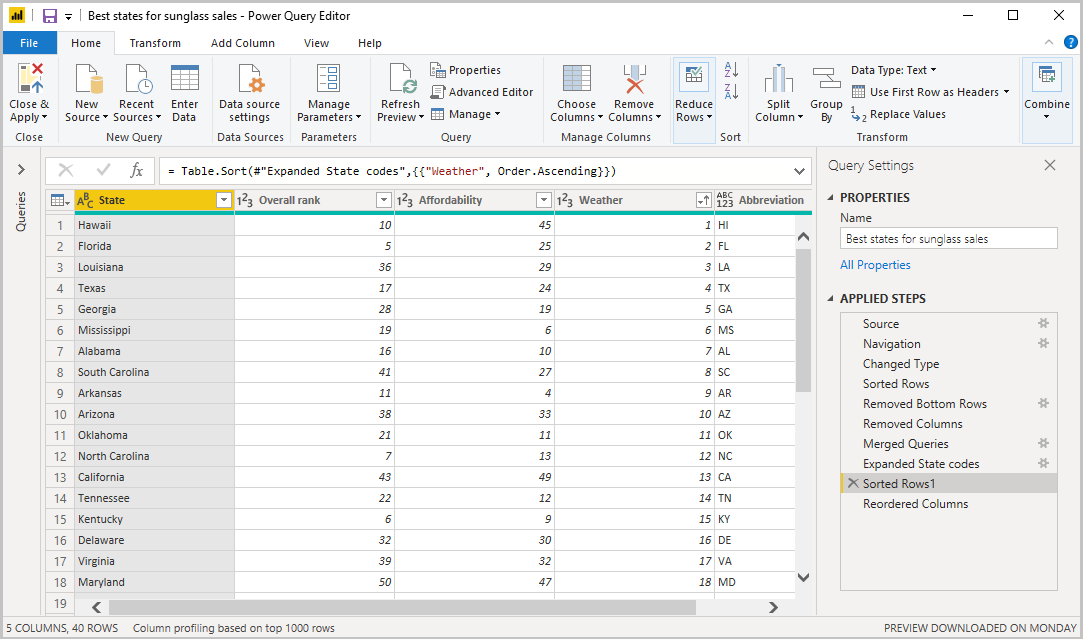
Task: Open gear settings for Removed Bottom Rows
Action: (1043, 403)
